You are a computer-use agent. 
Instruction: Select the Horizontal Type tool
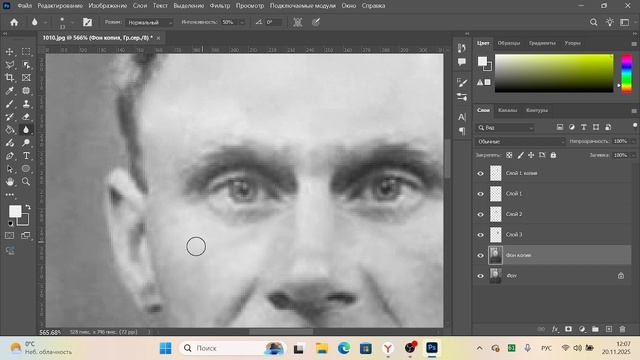(26, 156)
